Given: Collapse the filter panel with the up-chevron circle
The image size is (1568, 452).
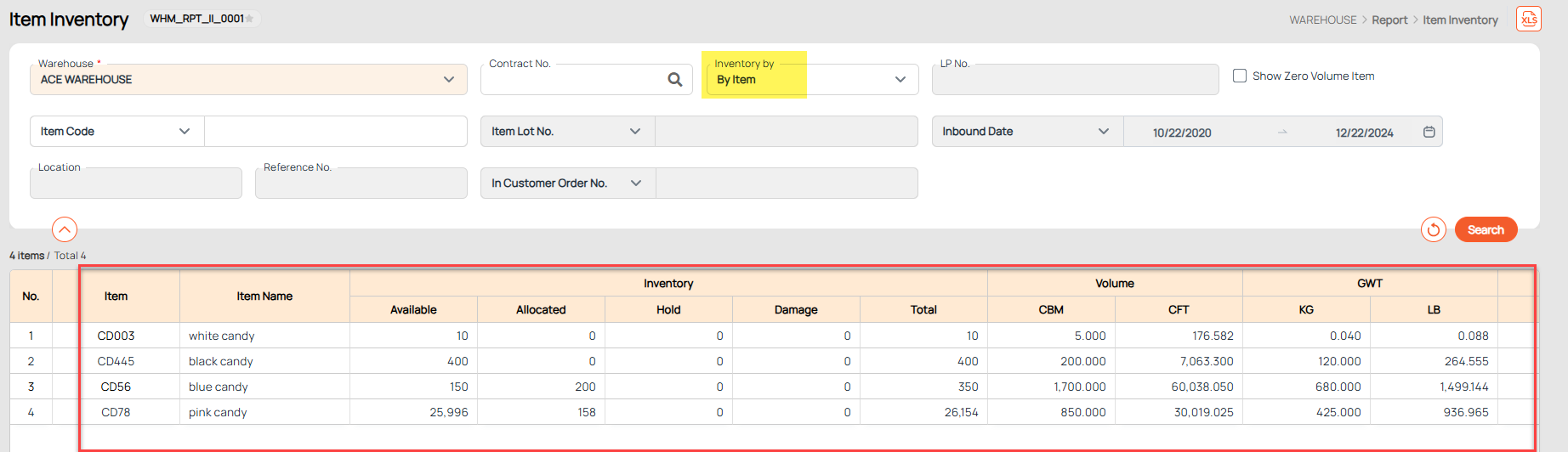Looking at the screenshot, I should (x=65, y=229).
